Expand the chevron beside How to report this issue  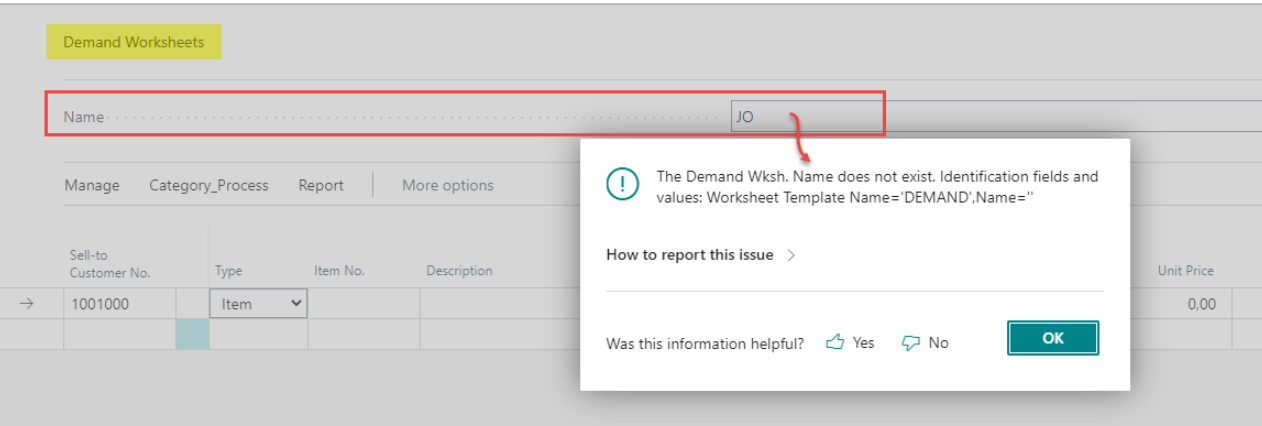point(791,255)
